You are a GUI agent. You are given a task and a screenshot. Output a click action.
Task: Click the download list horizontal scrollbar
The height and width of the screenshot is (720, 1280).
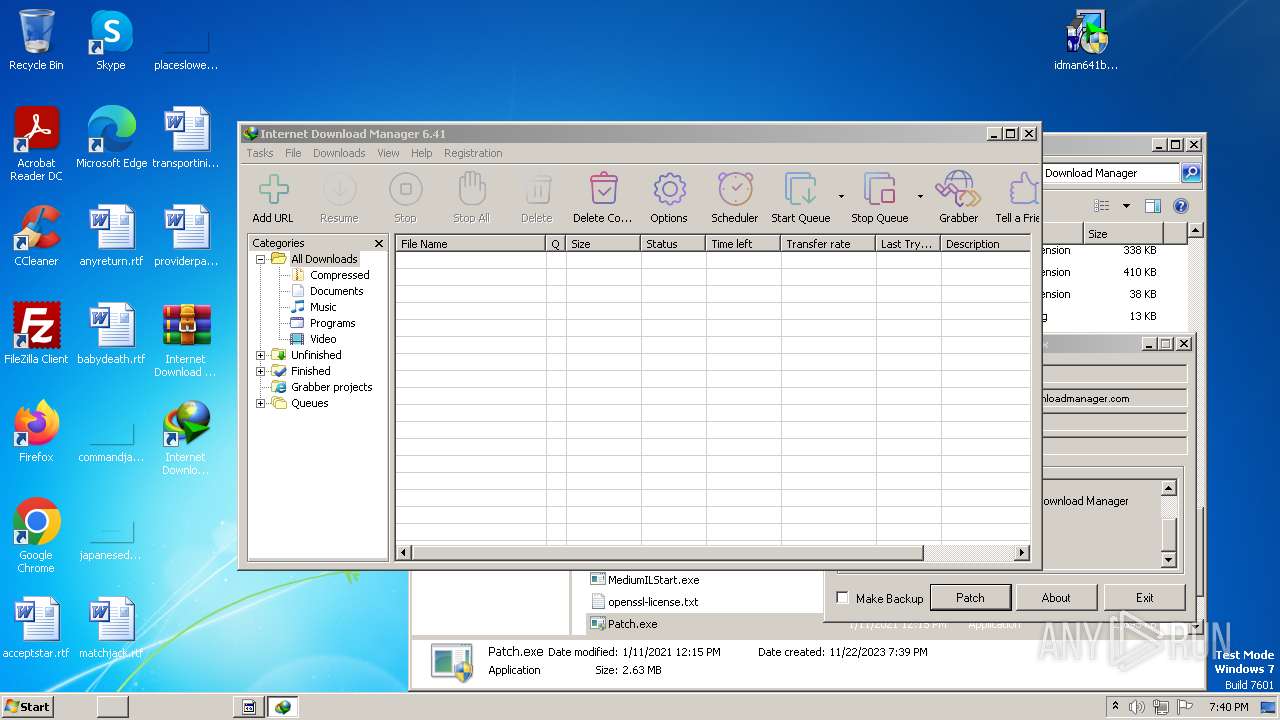click(667, 553)
